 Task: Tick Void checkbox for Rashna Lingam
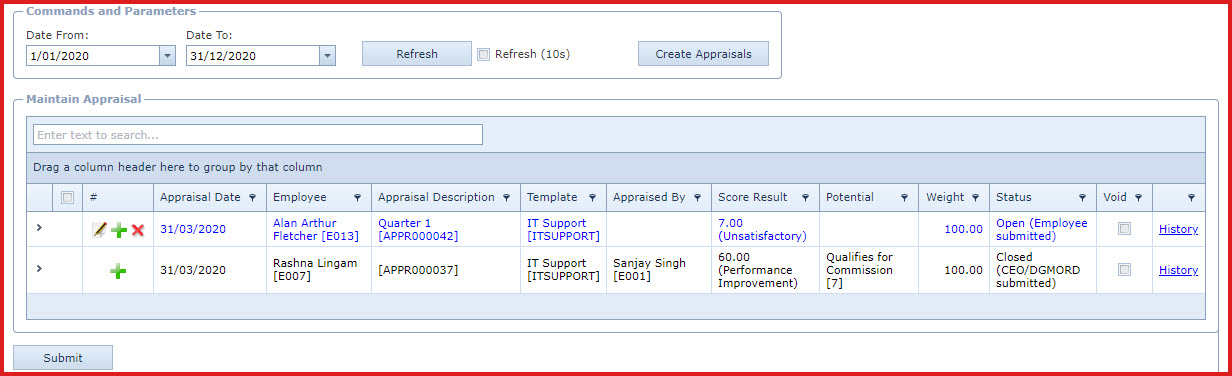click(x=1125, y=270)
